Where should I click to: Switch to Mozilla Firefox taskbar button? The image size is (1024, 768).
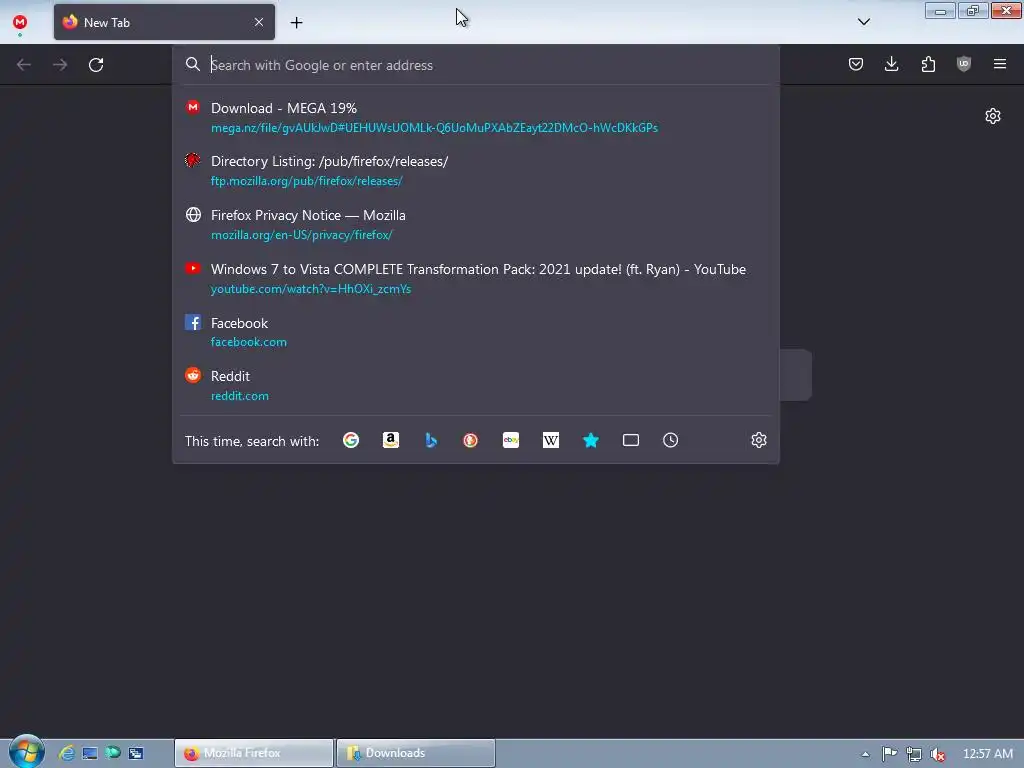pyautogui.click(x=254, y=753)
